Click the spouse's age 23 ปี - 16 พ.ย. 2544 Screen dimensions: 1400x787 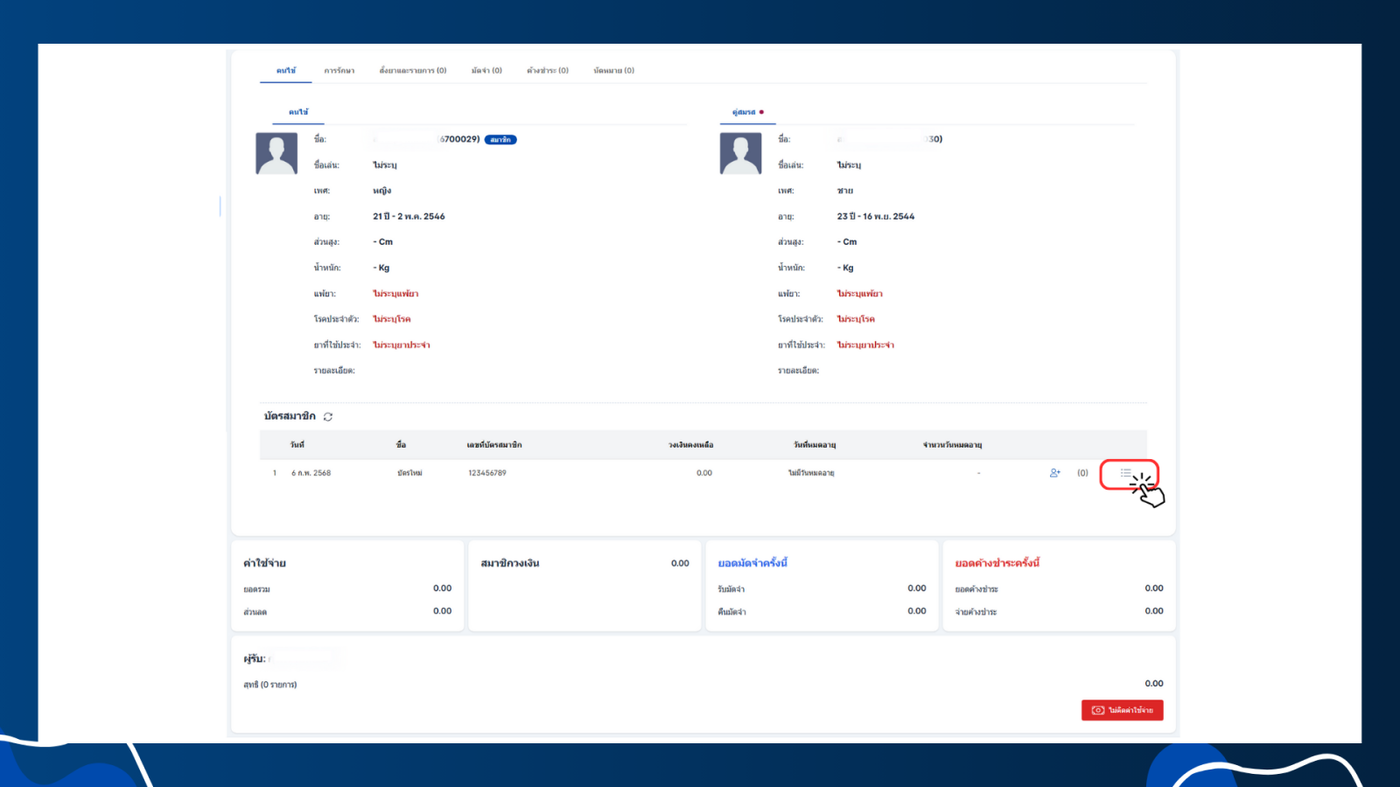tap(876, 217)
